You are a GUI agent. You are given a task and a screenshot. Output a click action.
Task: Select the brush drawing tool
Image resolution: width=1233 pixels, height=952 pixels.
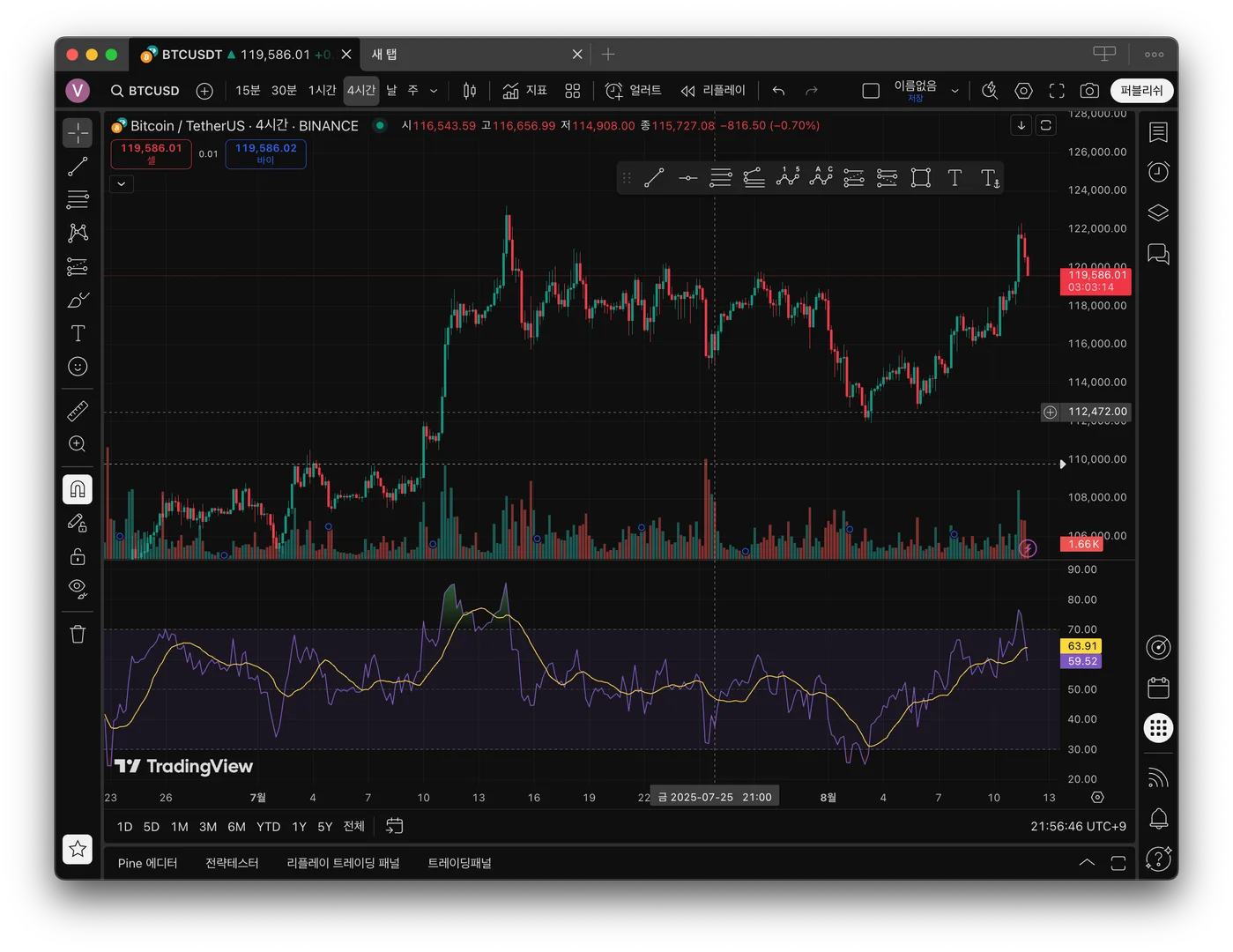coord(78,300)
